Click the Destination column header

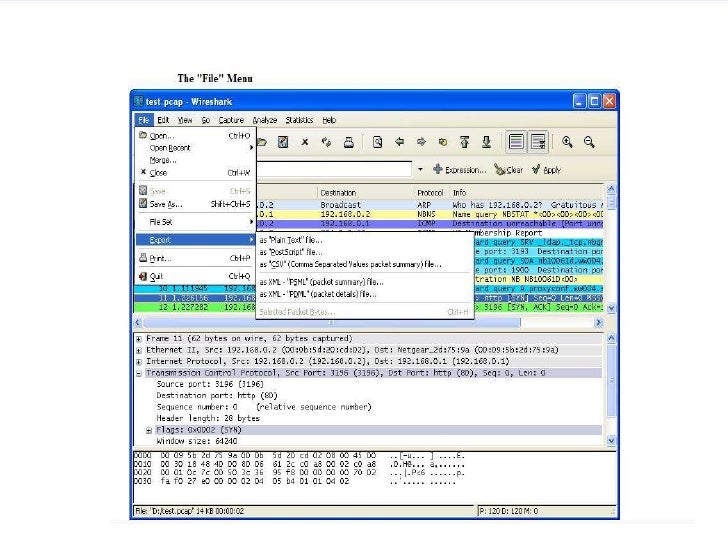366,192
